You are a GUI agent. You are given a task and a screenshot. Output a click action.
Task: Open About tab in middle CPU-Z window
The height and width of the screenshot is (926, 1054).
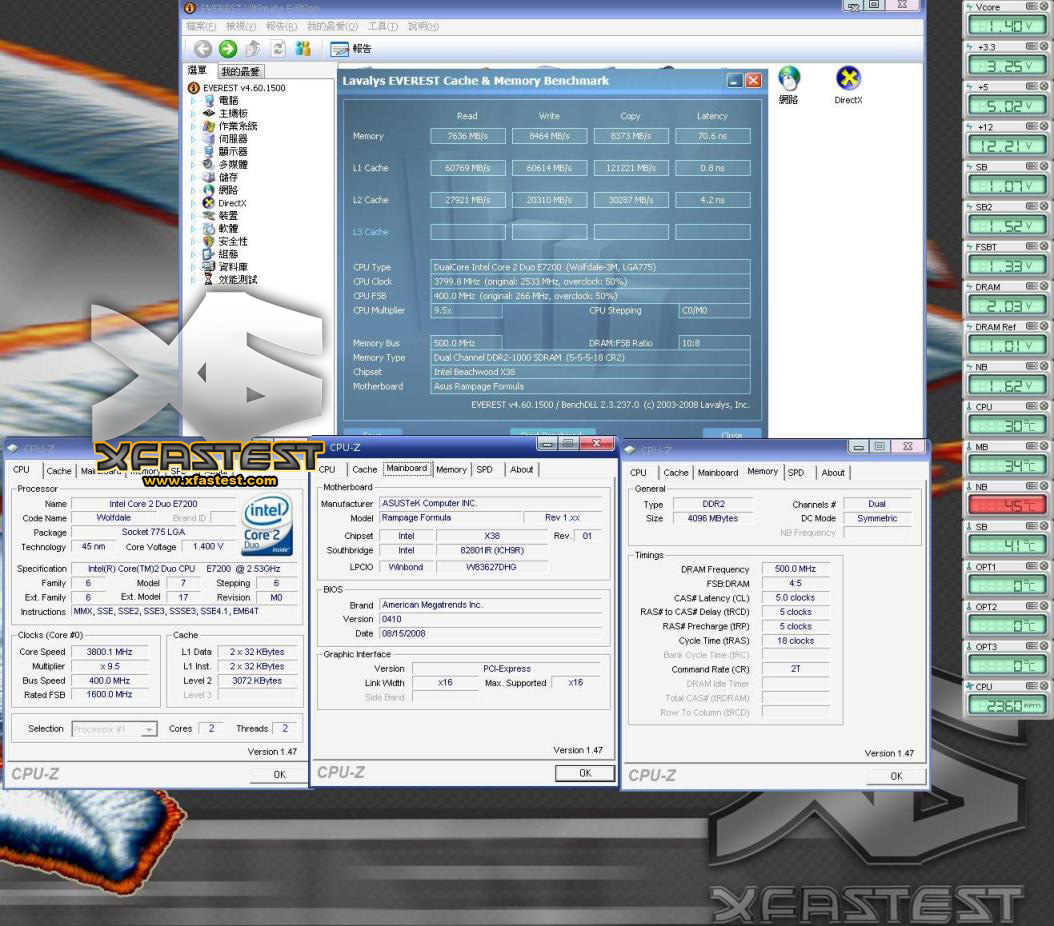pyautogui.click(x=522, y=470)
